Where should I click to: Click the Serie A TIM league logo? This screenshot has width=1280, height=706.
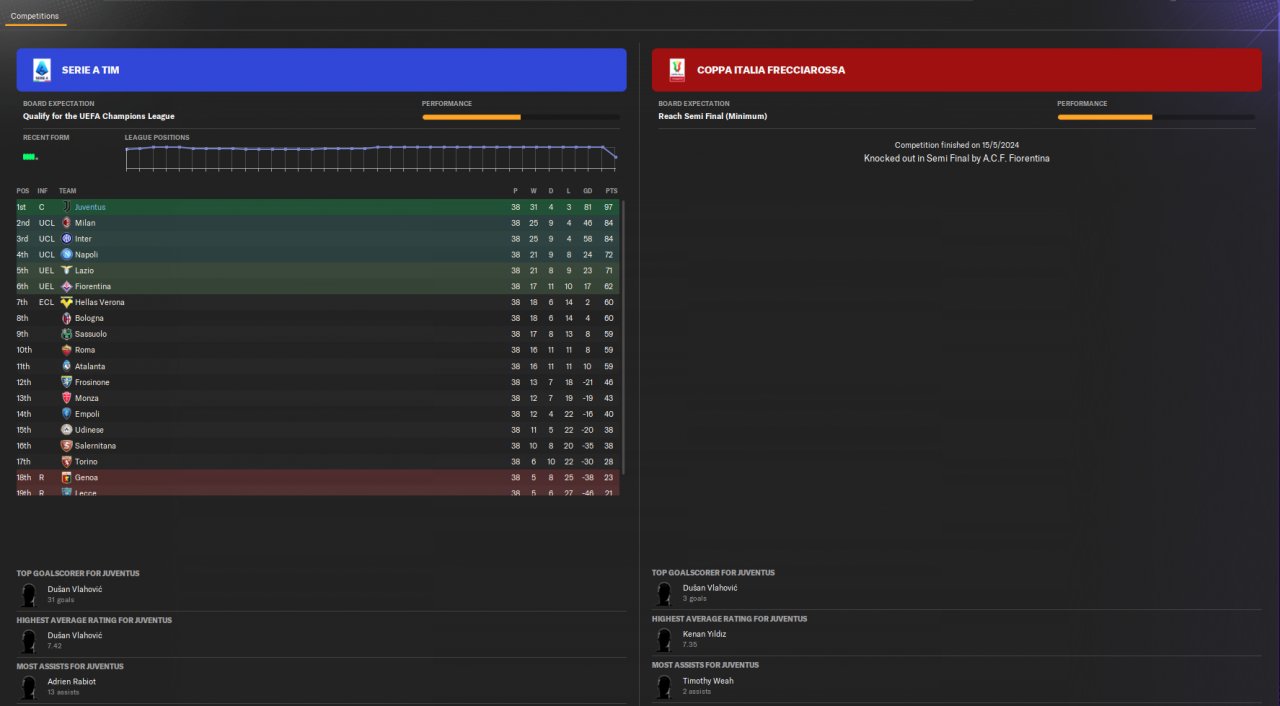pyautogui.click(x=42, y=70)
